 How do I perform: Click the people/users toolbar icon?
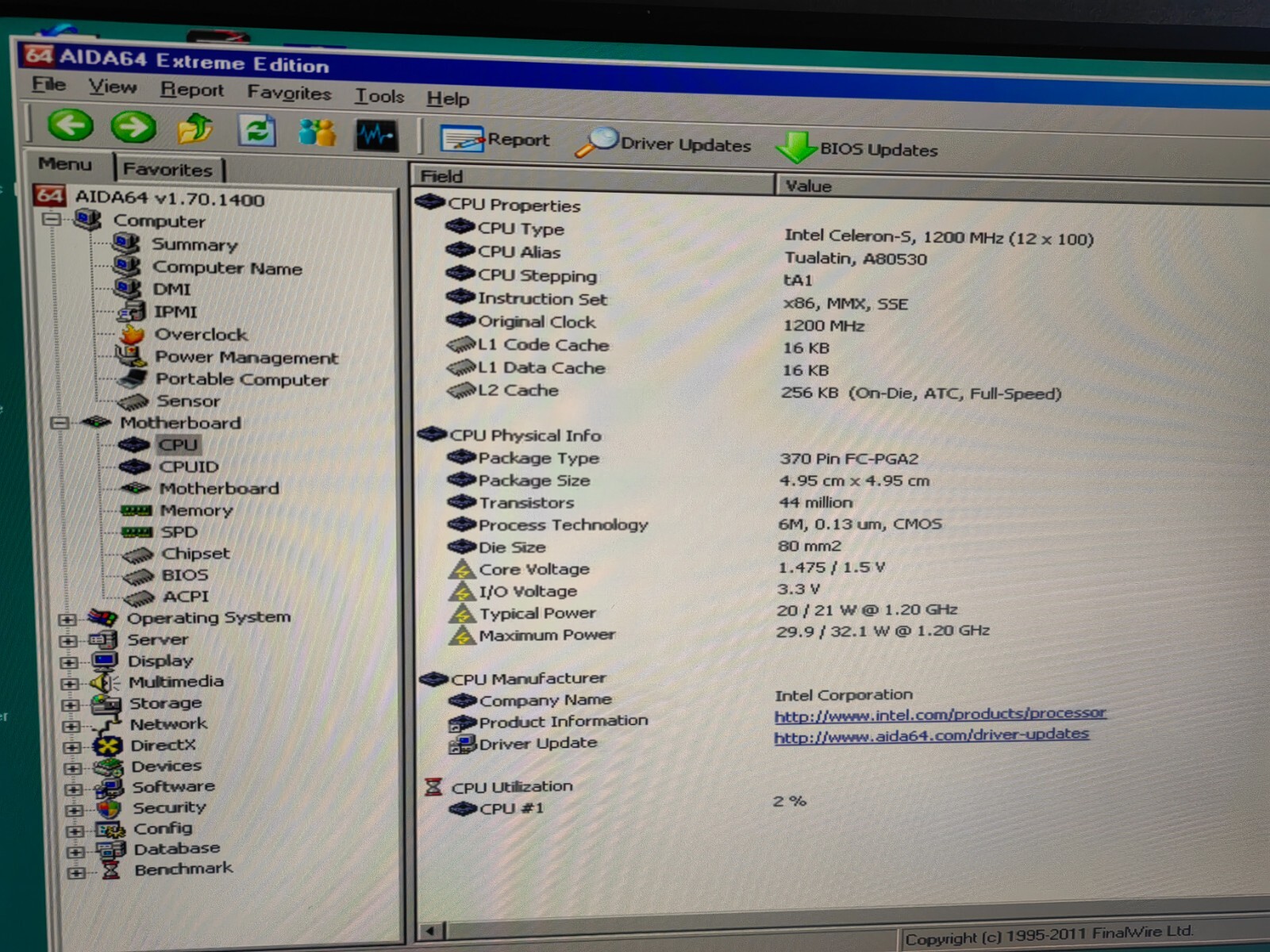(x=317, y=132)
